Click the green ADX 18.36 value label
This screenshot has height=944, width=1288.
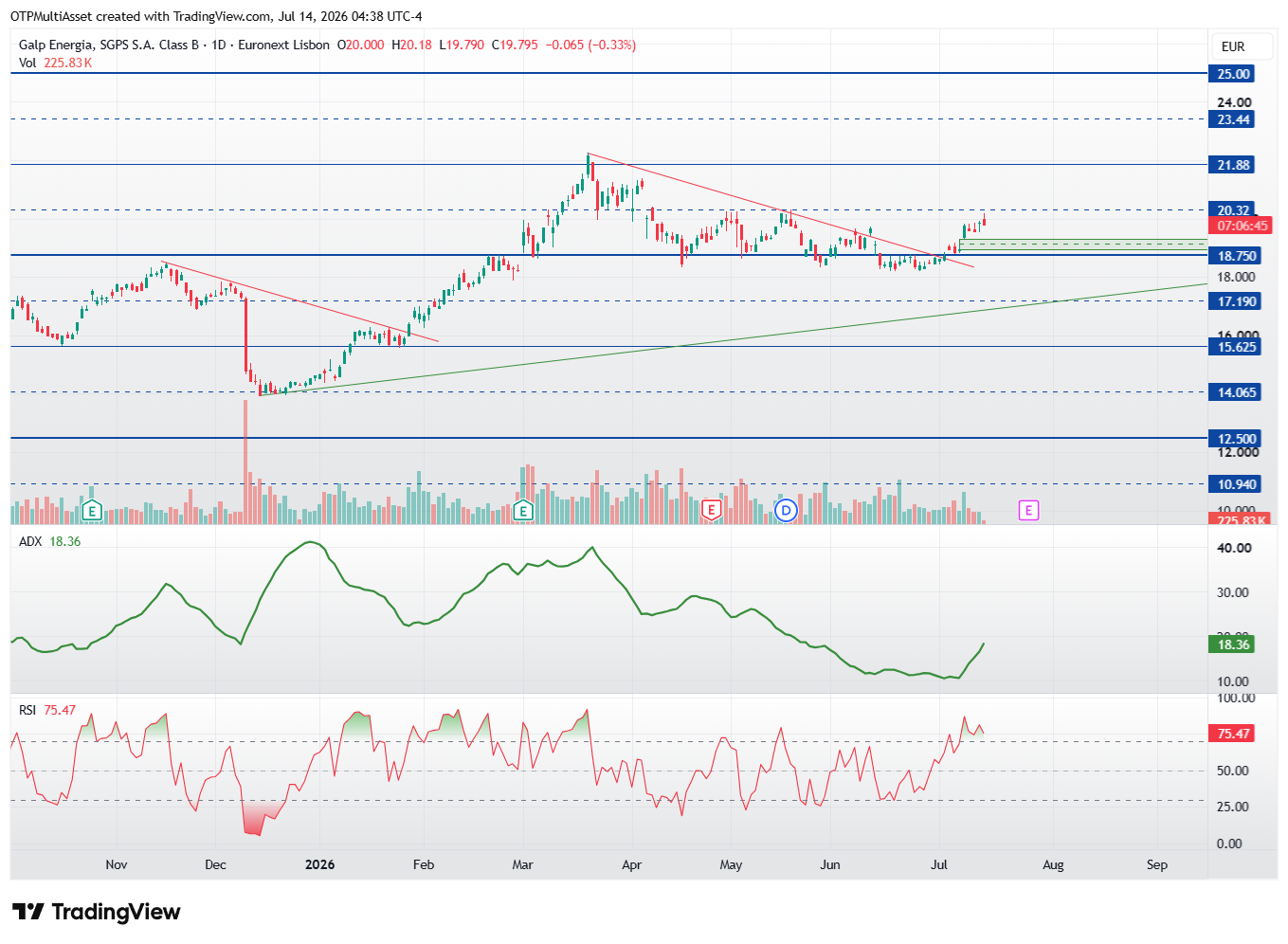coord(1233,644)
